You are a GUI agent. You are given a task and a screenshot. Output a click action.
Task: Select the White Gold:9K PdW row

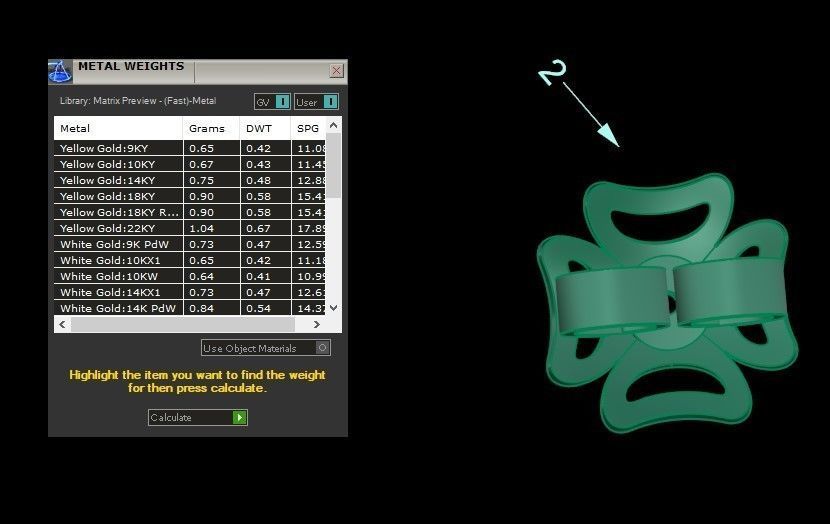(190, 244)
